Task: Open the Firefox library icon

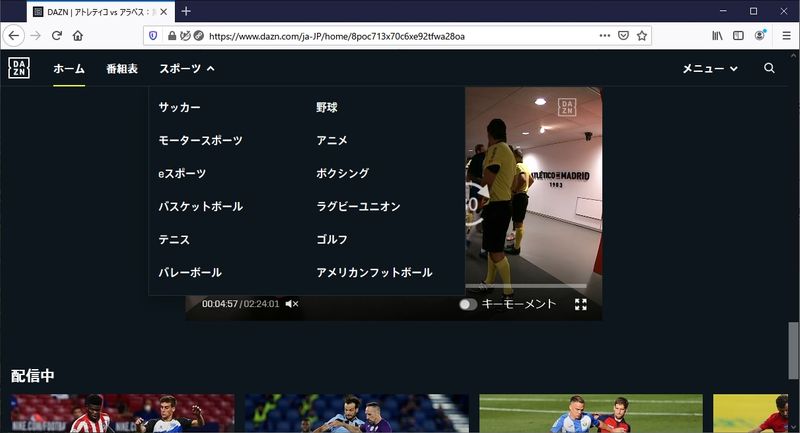Action: 717,35
